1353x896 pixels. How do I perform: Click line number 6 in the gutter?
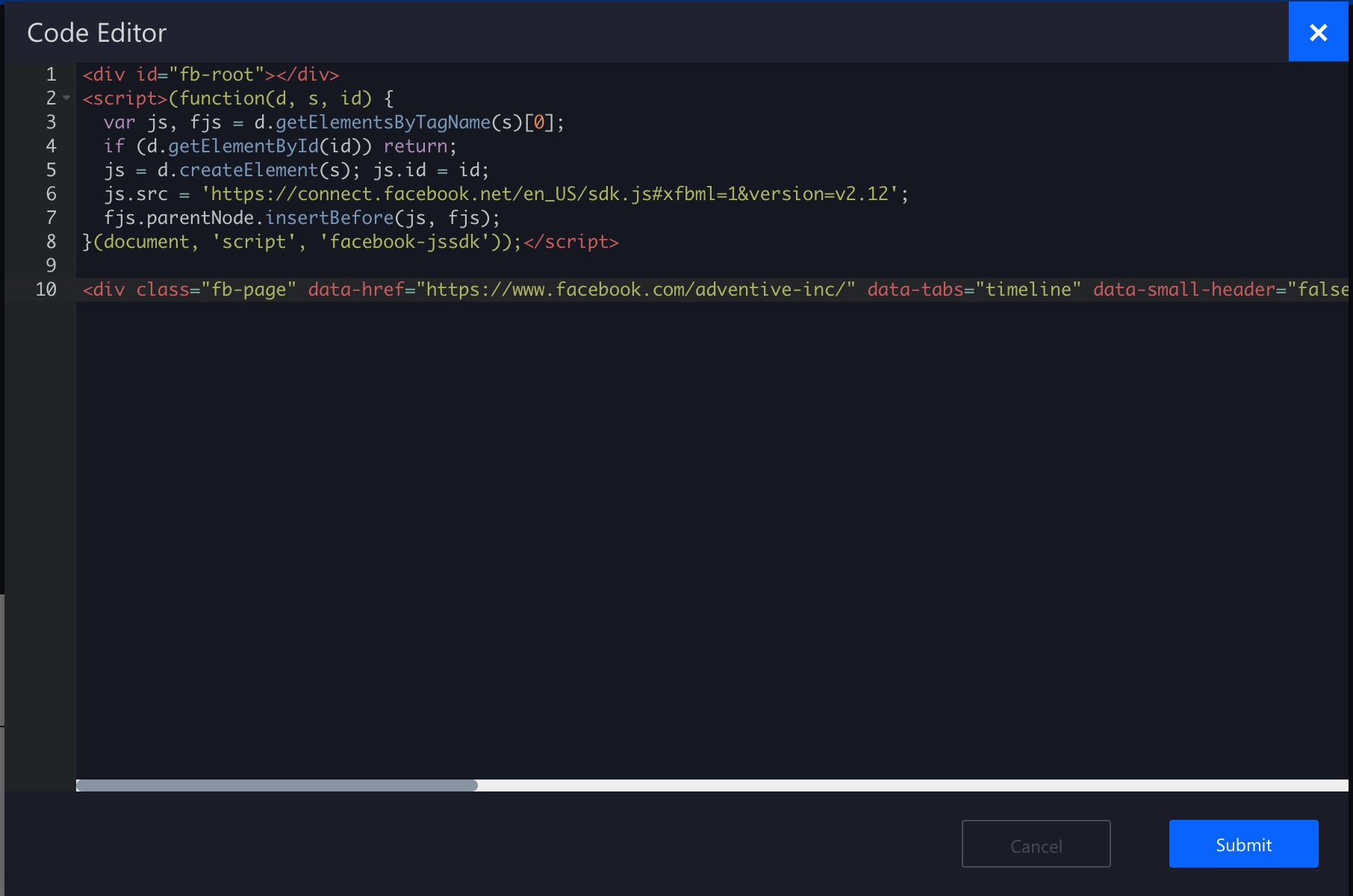coord(51,193)
